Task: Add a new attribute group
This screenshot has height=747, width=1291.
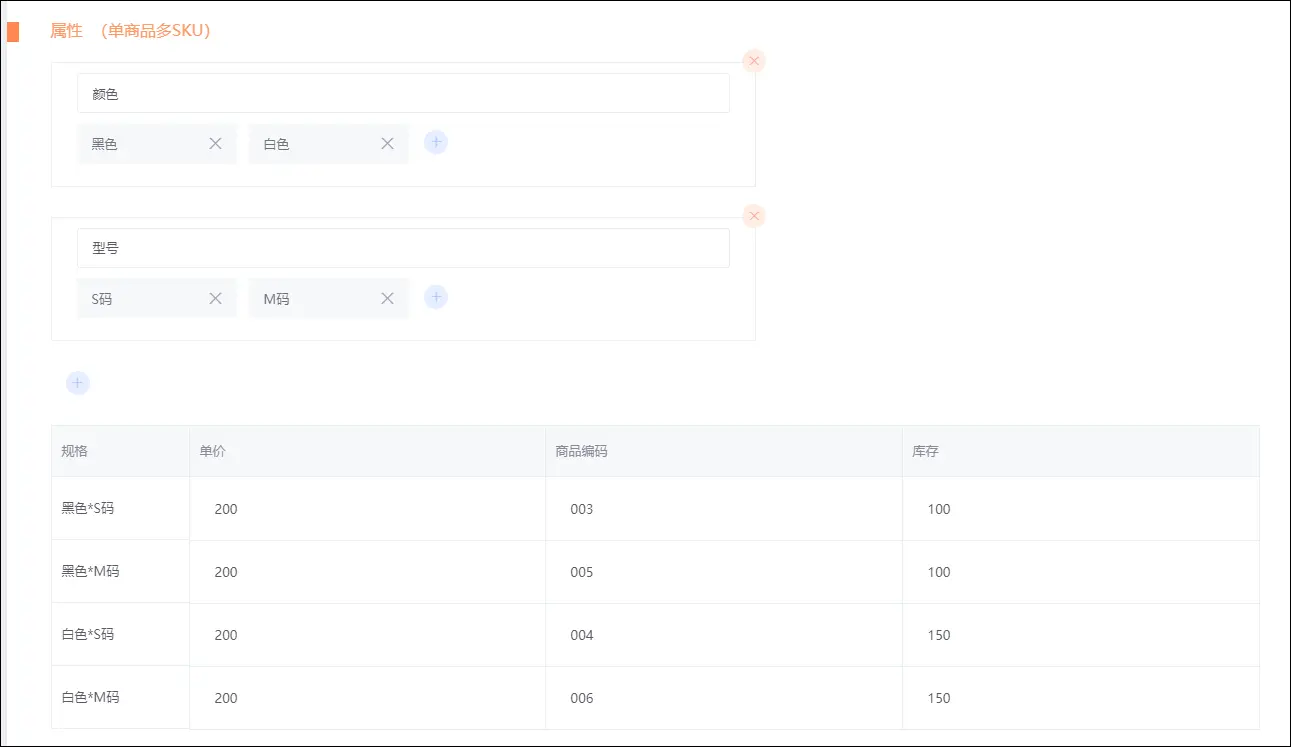Action: (78, 383)
